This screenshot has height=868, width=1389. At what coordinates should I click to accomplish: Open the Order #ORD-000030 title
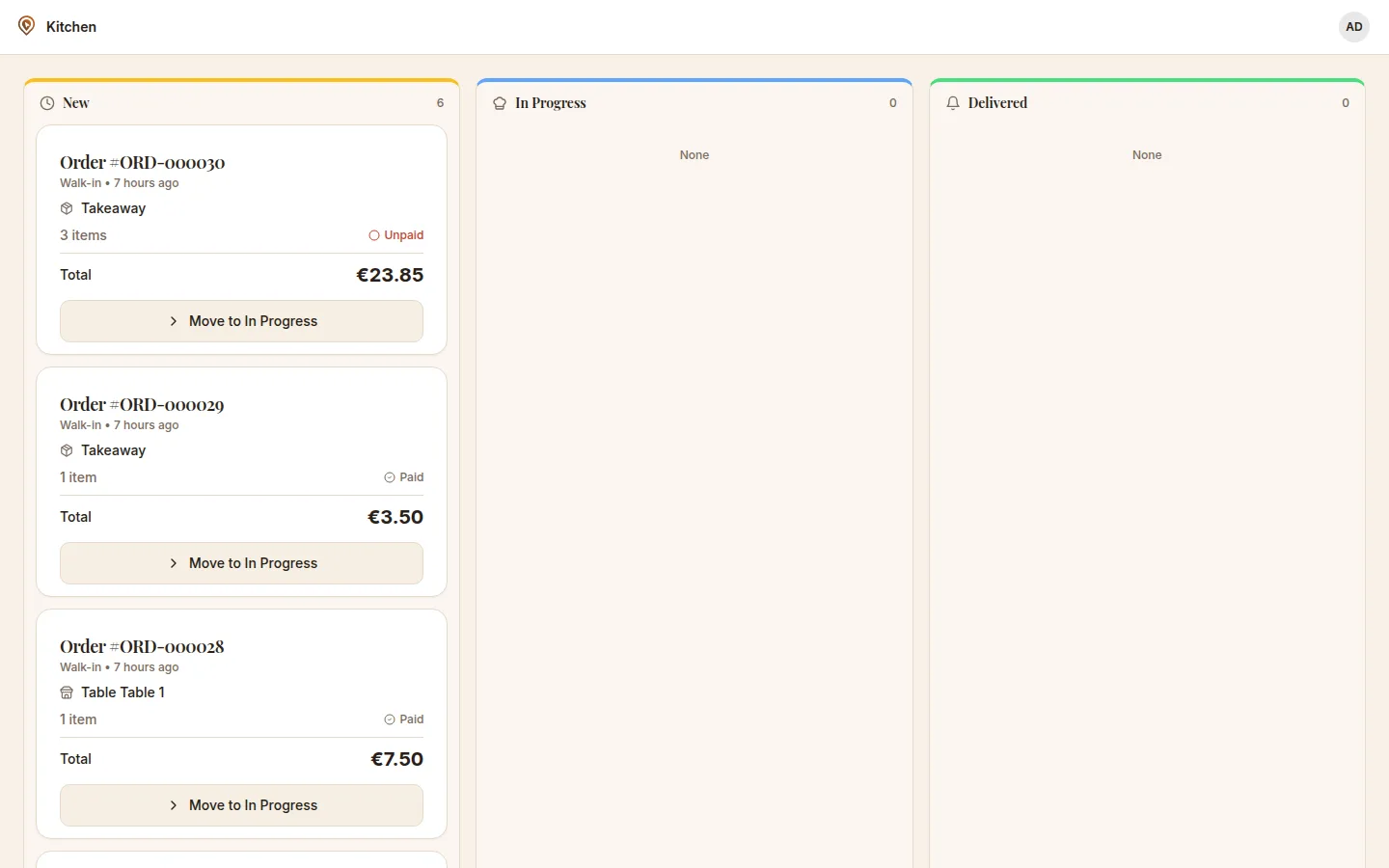pyautogui.click(x=143, y=162)
